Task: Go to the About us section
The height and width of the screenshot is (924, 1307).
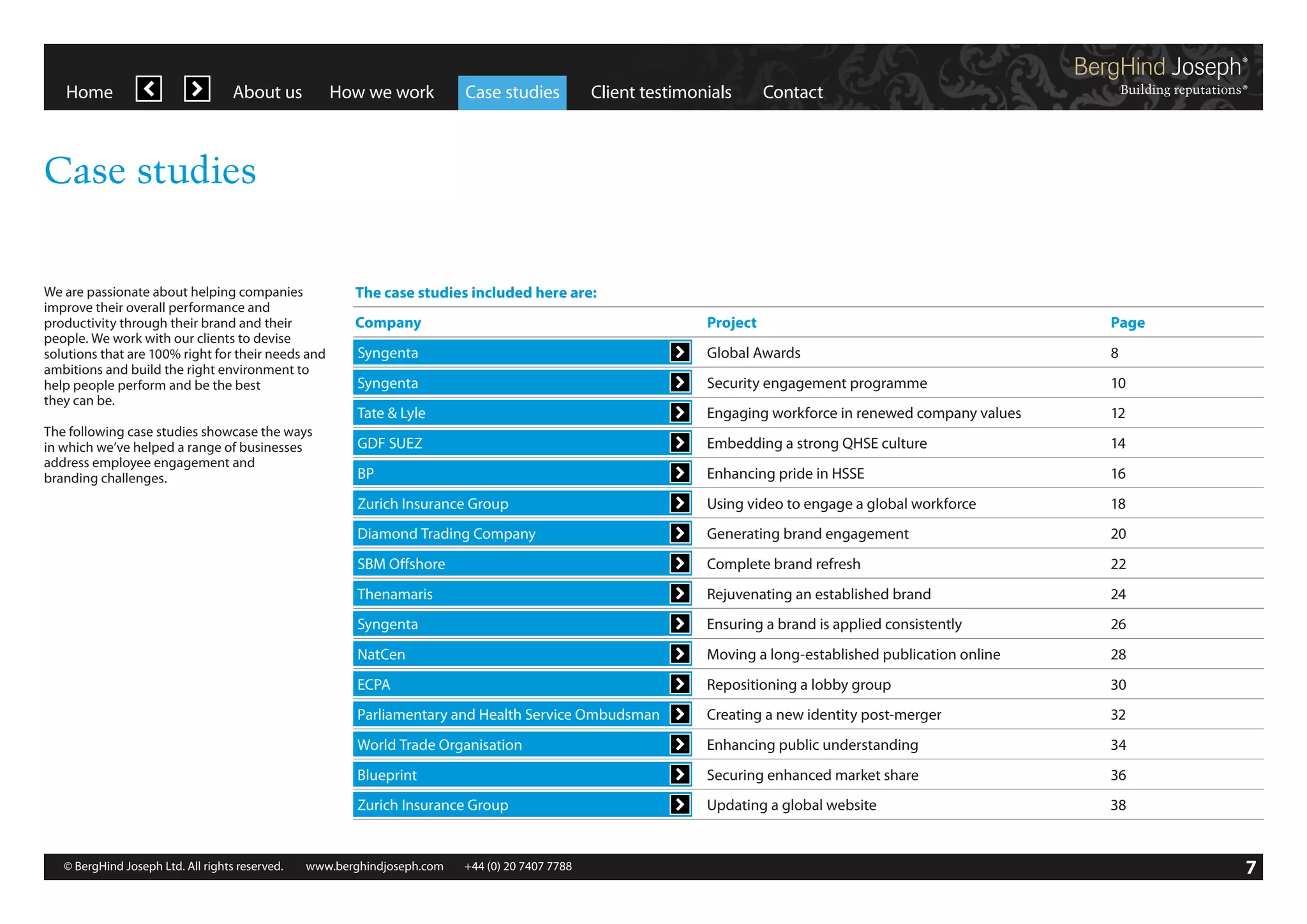Action: click(267, 93)
